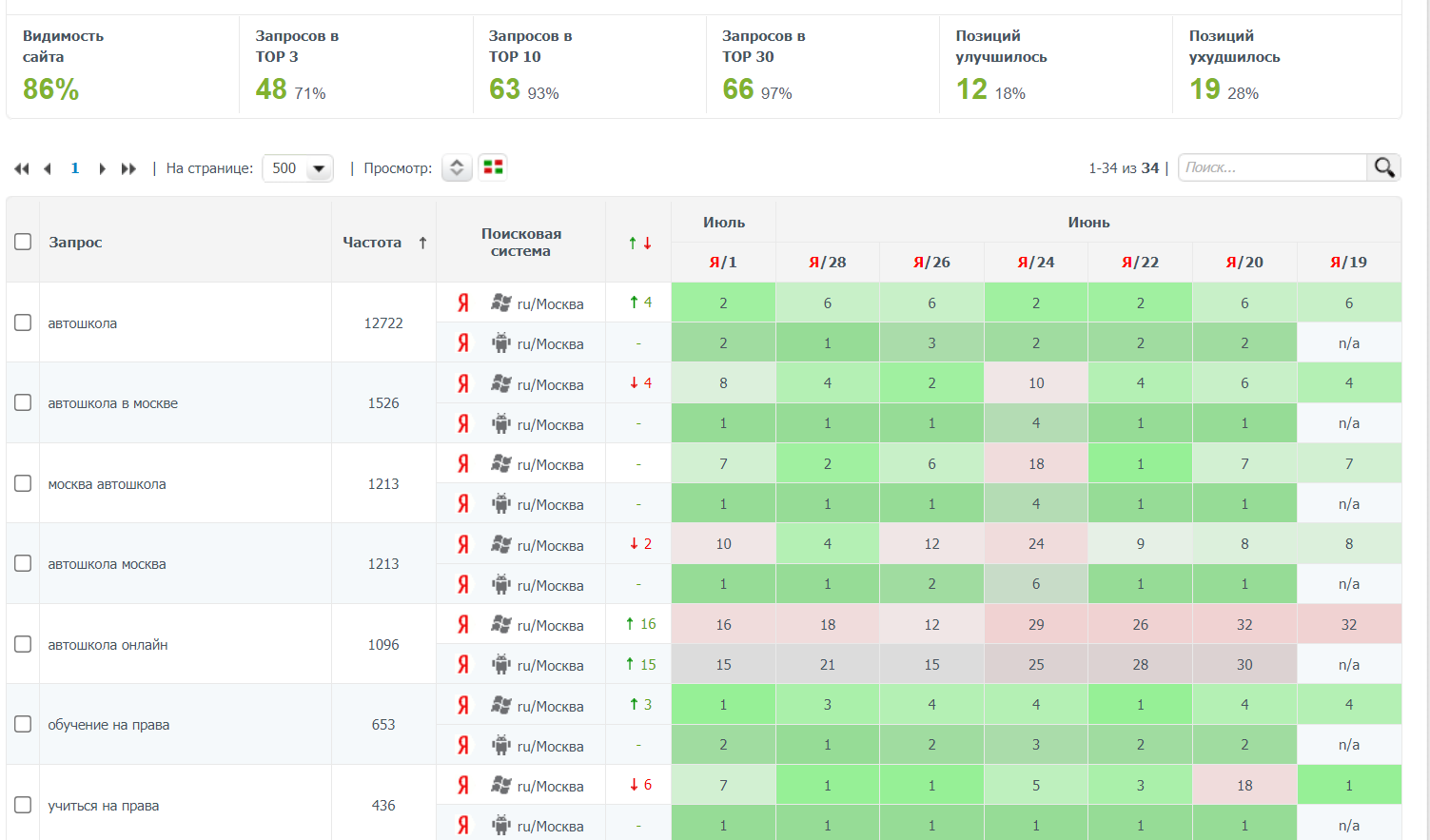Click the Запросов в TOP 3 metric 48
This screenshot has height=840, width=1430.
[x=271, y=89]
